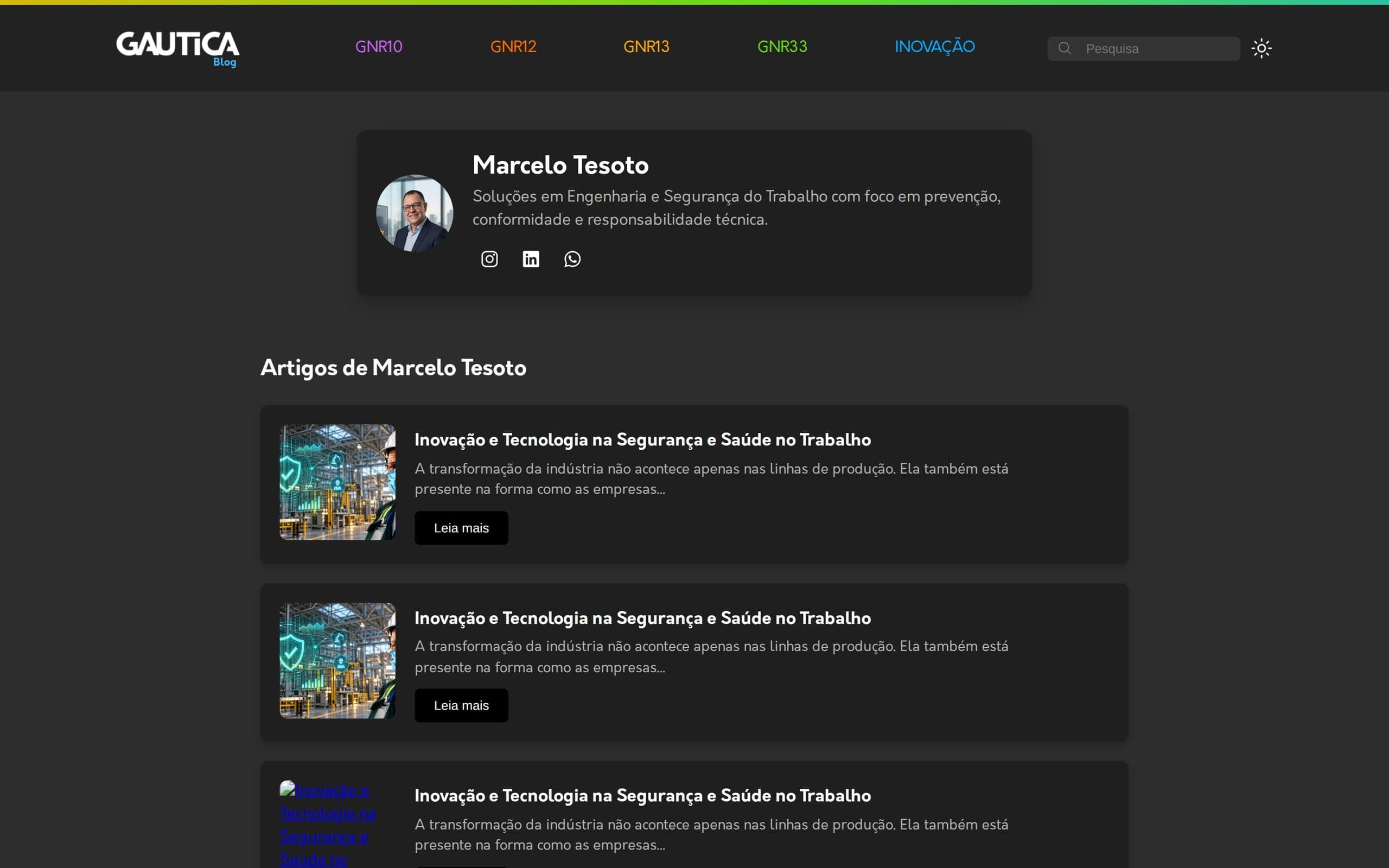Viewport: 1389px width, 868px height.
Task: Open the first article title link
Action: 643,439
